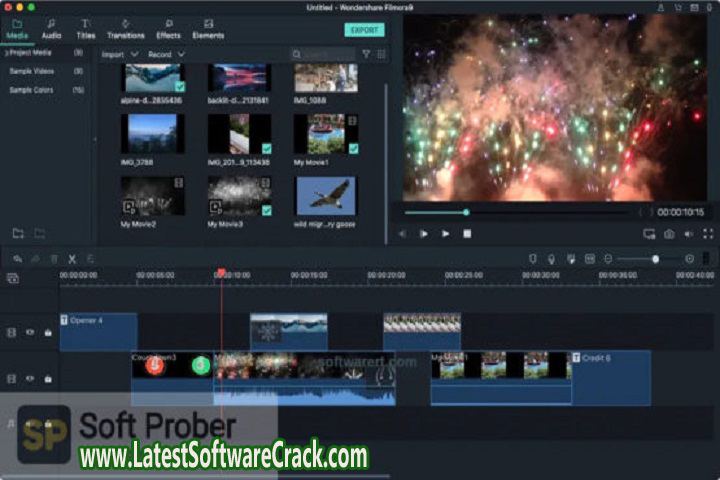Toggle lock on the Opener 4 track
The height and width of the screenshot is (480, 720).
(47, 333)
